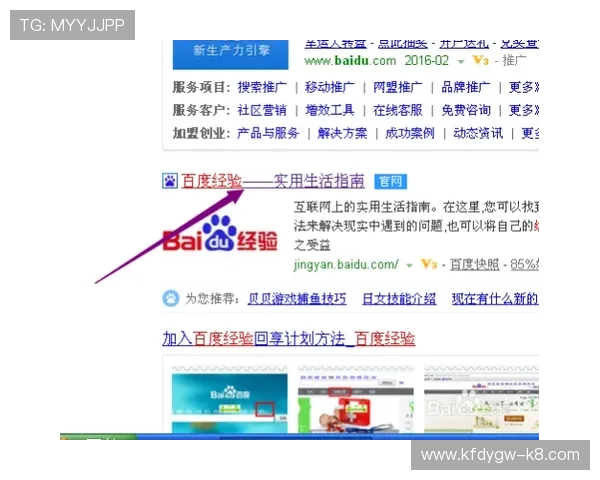Open the 产品与服务 link
This screenshot has width=600, height=480.
pyautogui.click(x=268, y=133)
